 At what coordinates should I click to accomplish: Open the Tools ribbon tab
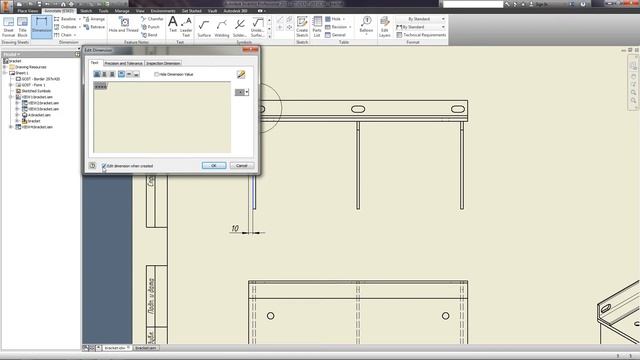[104, 11]
